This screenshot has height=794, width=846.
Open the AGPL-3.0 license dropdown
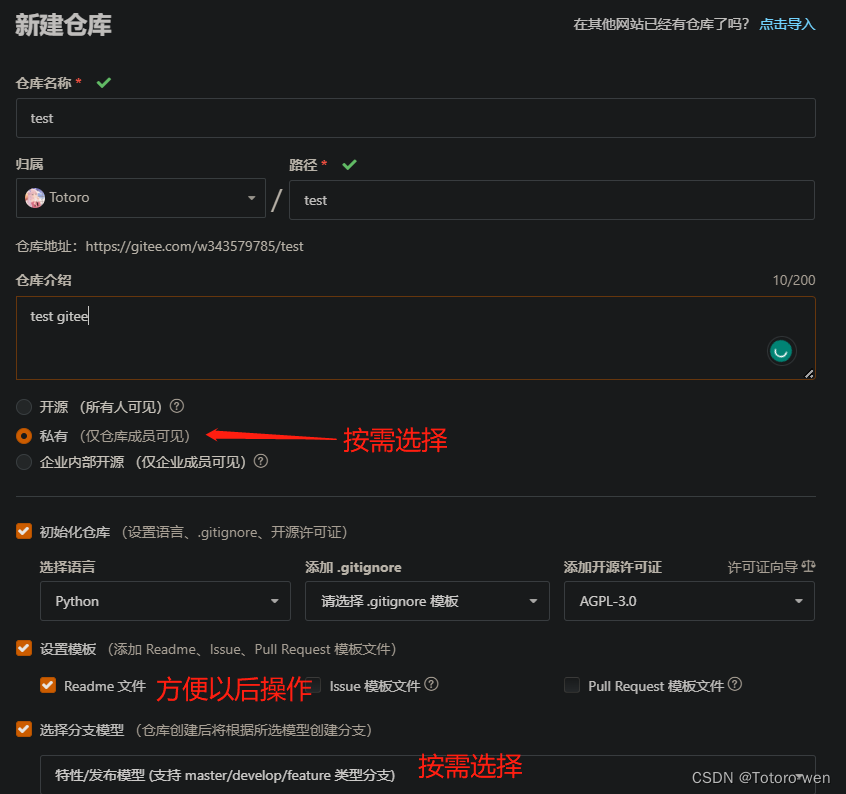pos(689,601)
